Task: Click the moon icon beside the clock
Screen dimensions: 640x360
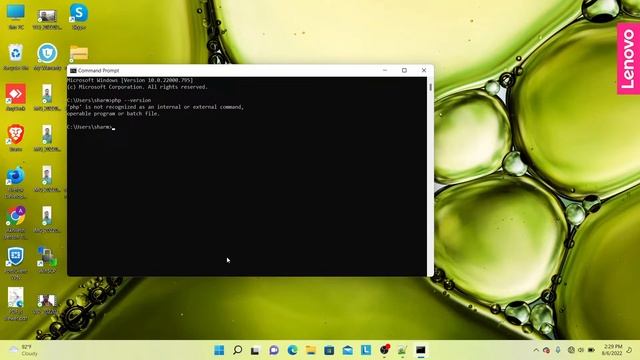Action: [x=629, y=350]
